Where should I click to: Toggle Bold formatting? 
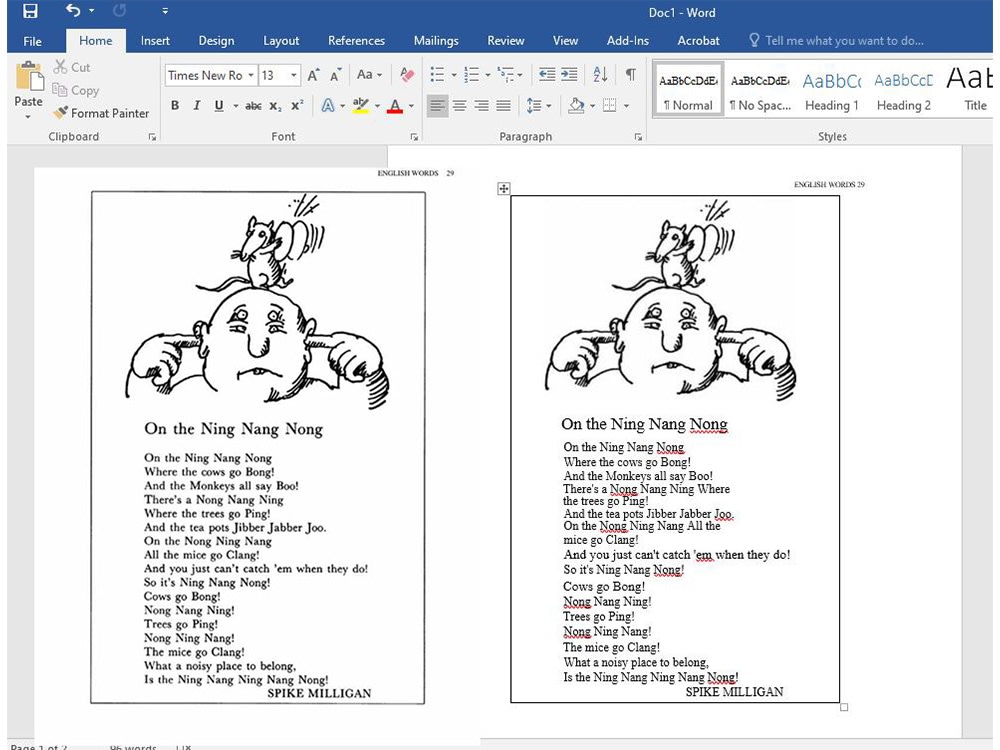tap(175, 105)
